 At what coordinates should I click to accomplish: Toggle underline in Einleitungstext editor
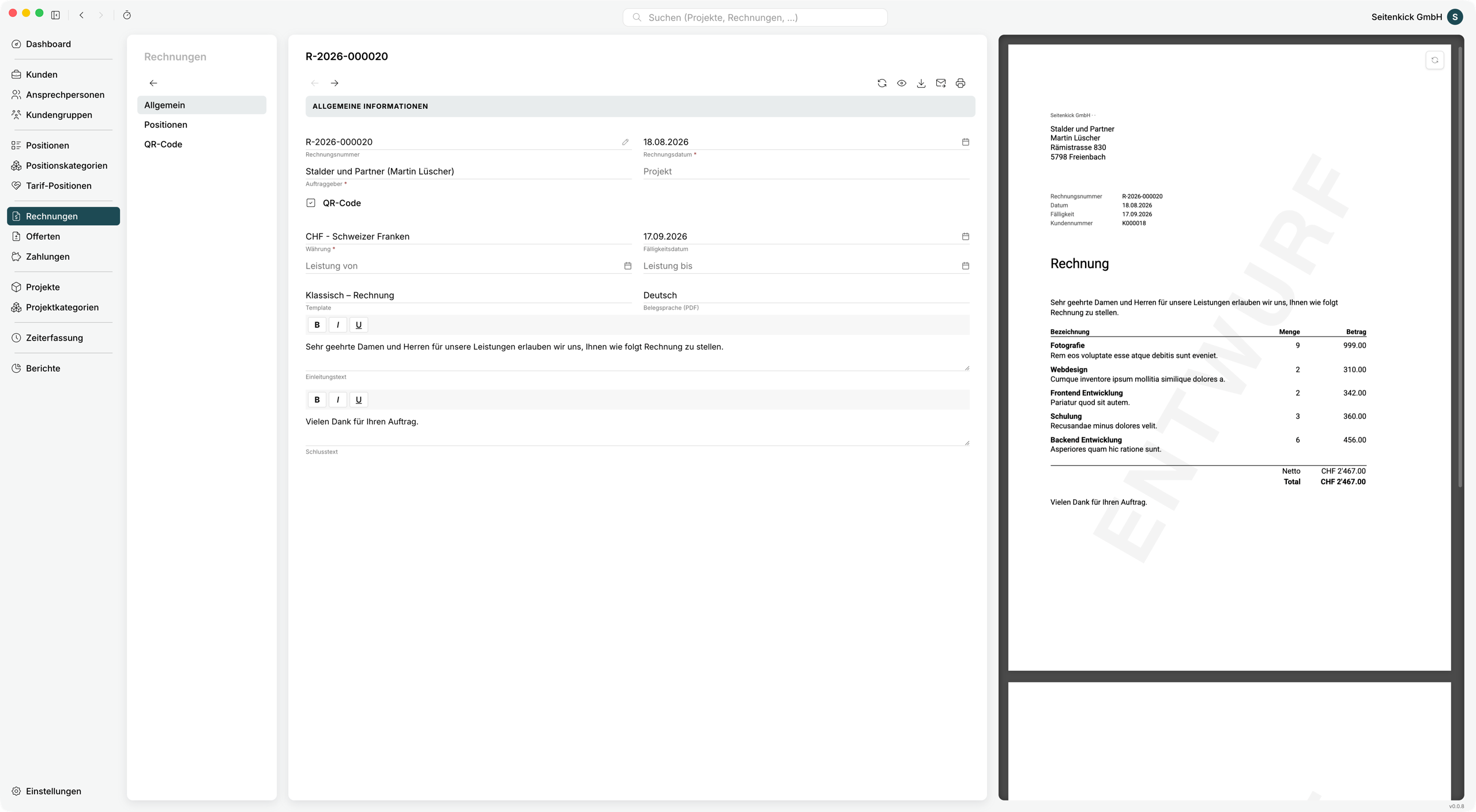(x=358, y=325)
